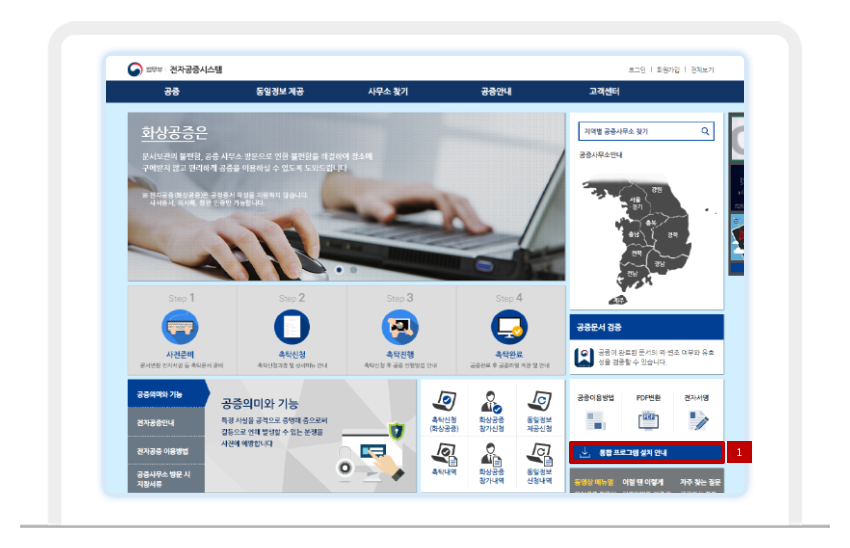Viewport: 850px width, 548px height.
Task: Click the 지역별 공증사무소 찾기 search field
Action: coord(636,131)
